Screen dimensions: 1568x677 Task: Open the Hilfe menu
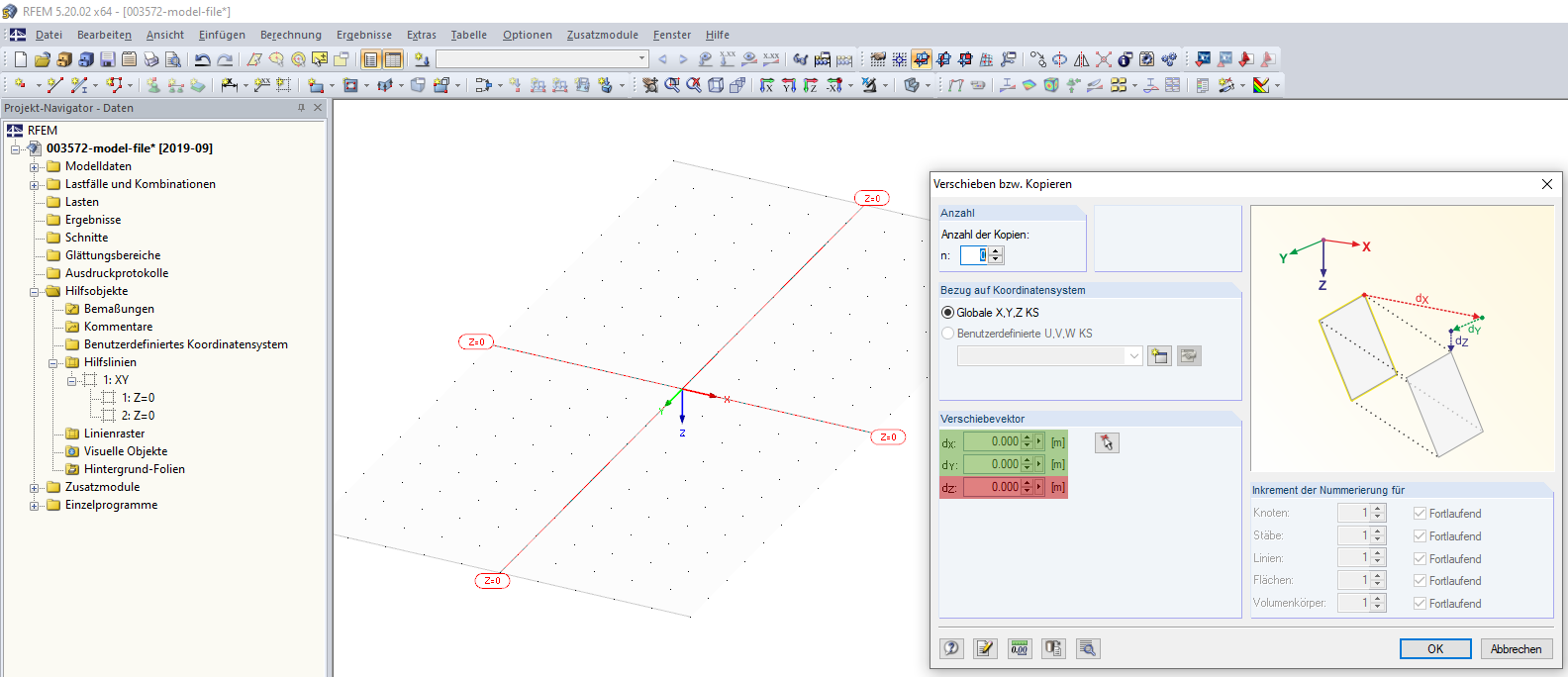718,35
